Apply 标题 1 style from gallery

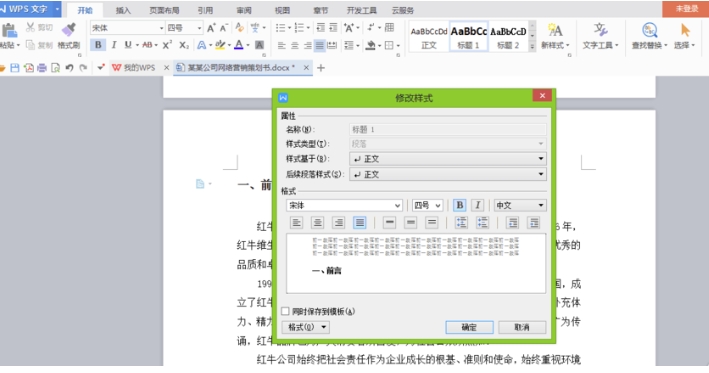[x=468, y=36]
